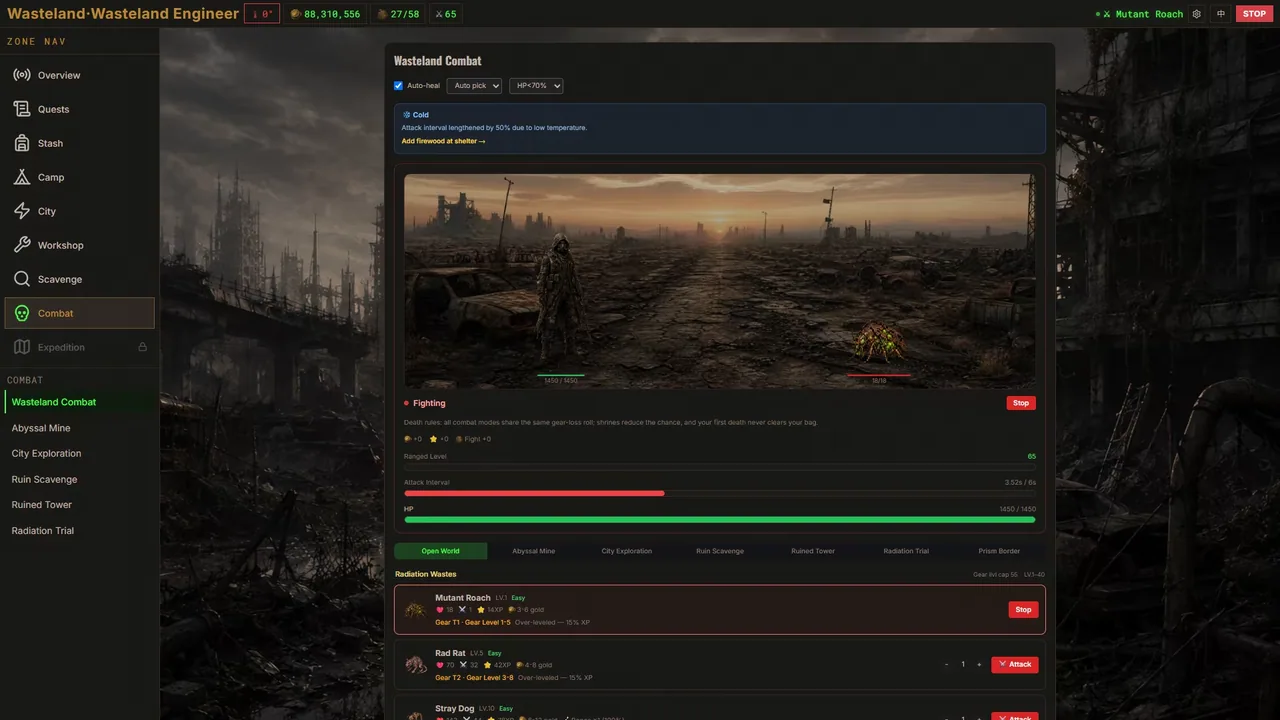Click the Overview broadcast icon in sidebar
This screenshot has height=720, width=1280.
tap(21, 75)
